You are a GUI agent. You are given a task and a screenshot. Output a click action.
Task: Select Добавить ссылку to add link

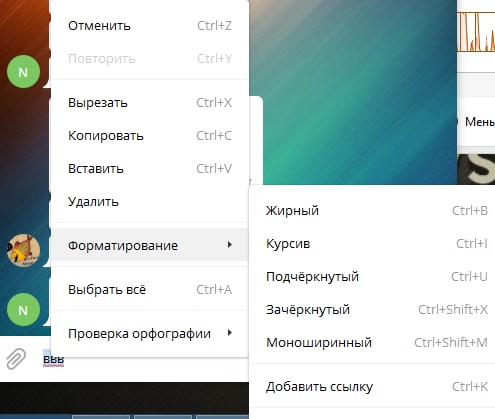(x=372, y=387)
